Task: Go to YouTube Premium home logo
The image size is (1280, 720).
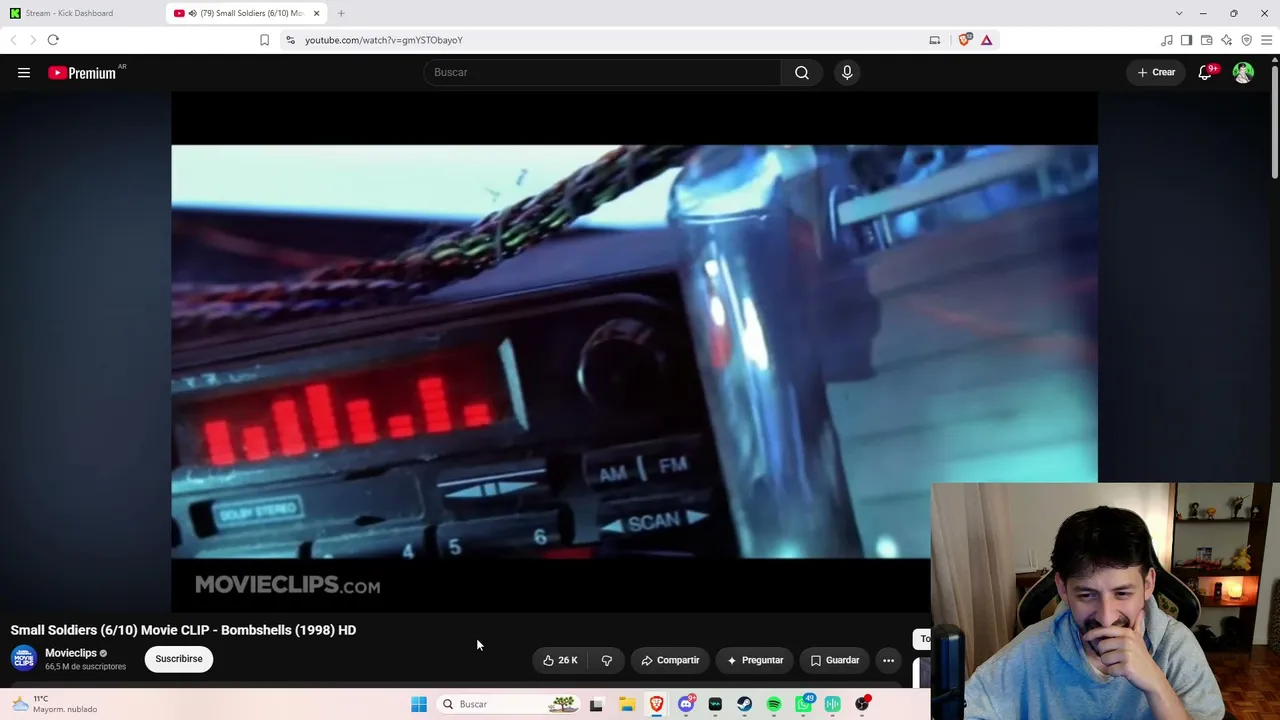Action: pos(82,72)
